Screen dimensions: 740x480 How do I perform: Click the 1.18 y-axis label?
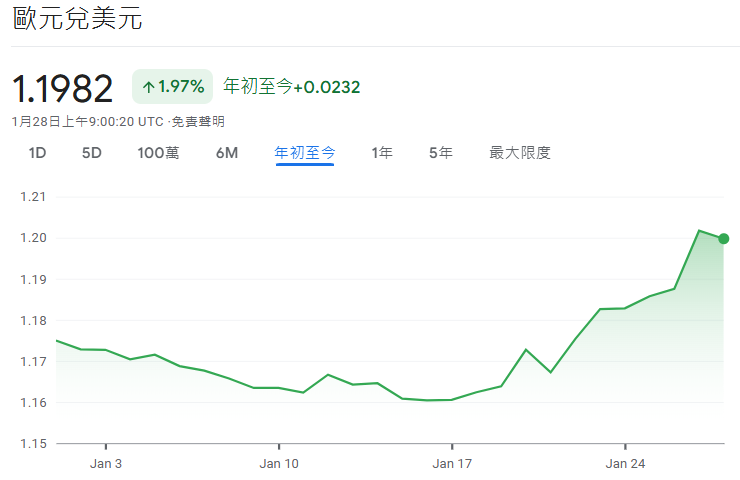pos(33,320)
